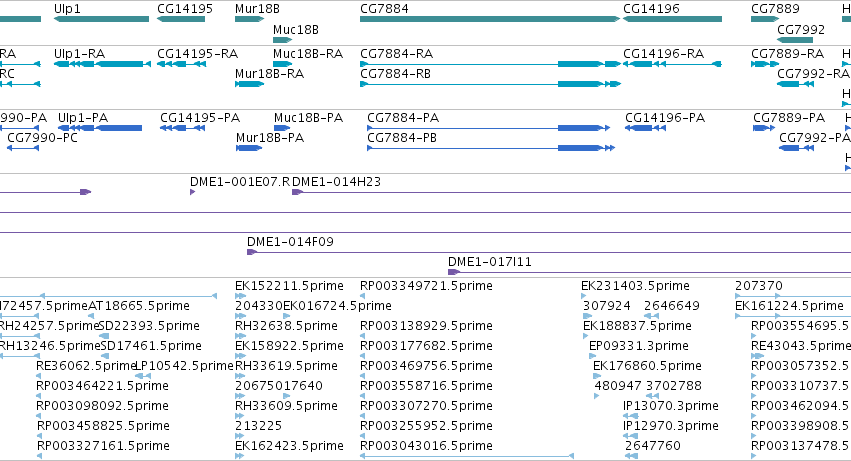Click the IP12970.3prime EST label
This screenshot has height=461, width=851.
(671, 426)
